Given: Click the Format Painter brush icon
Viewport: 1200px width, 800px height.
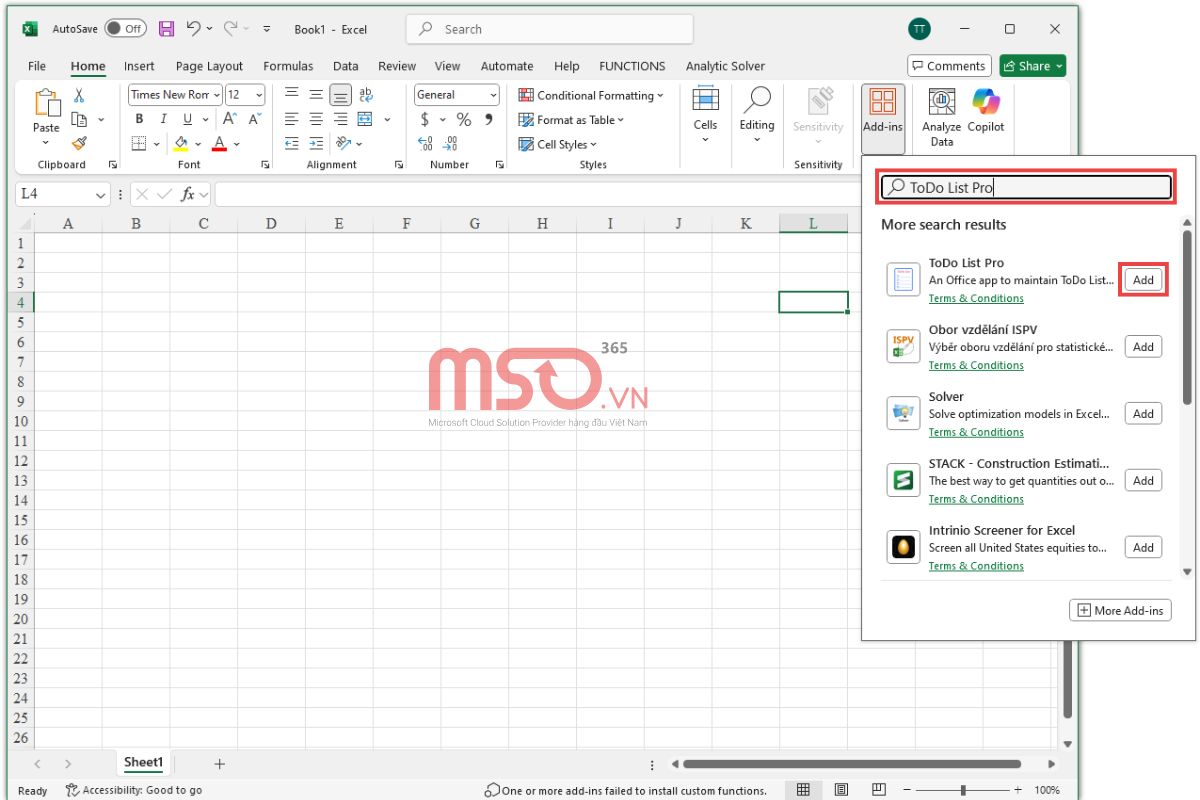Looking at the screenshot, I should coord(79,144).
